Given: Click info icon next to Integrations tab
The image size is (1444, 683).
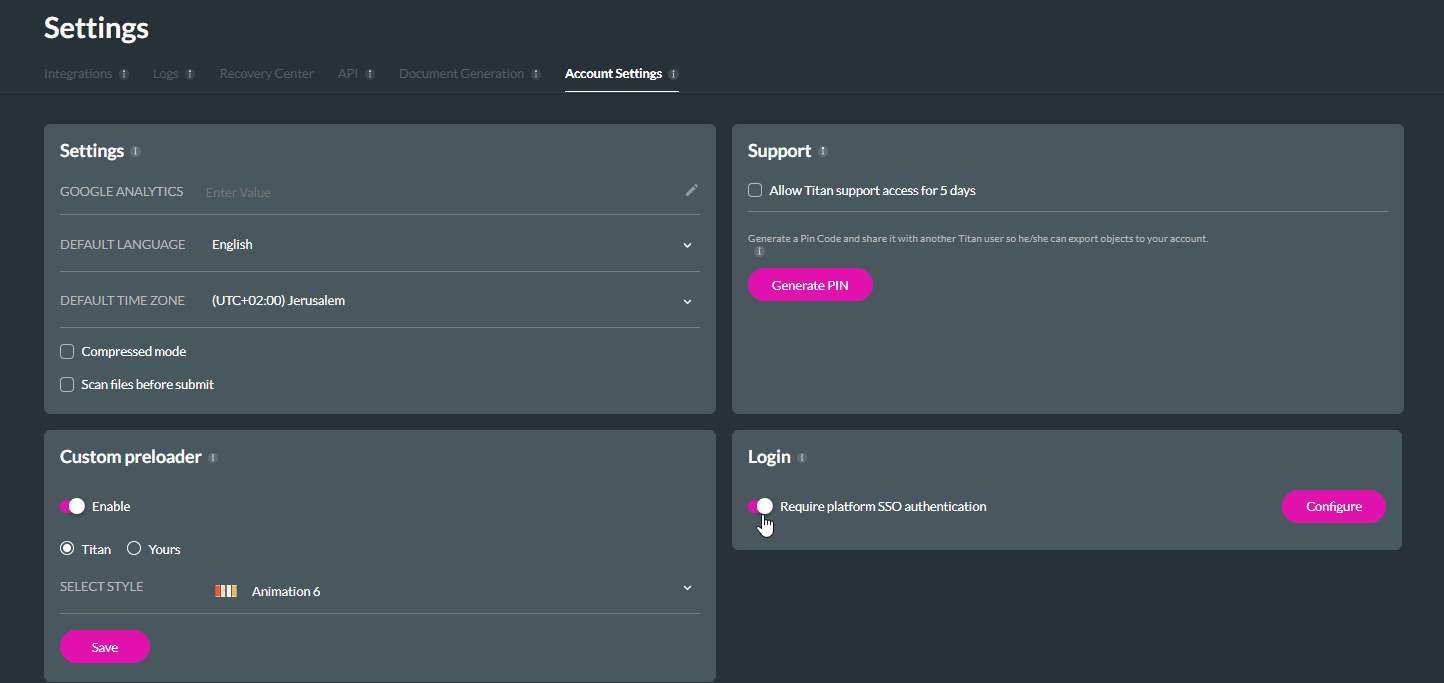Looking at the screenshot, I should pos(124,74).
